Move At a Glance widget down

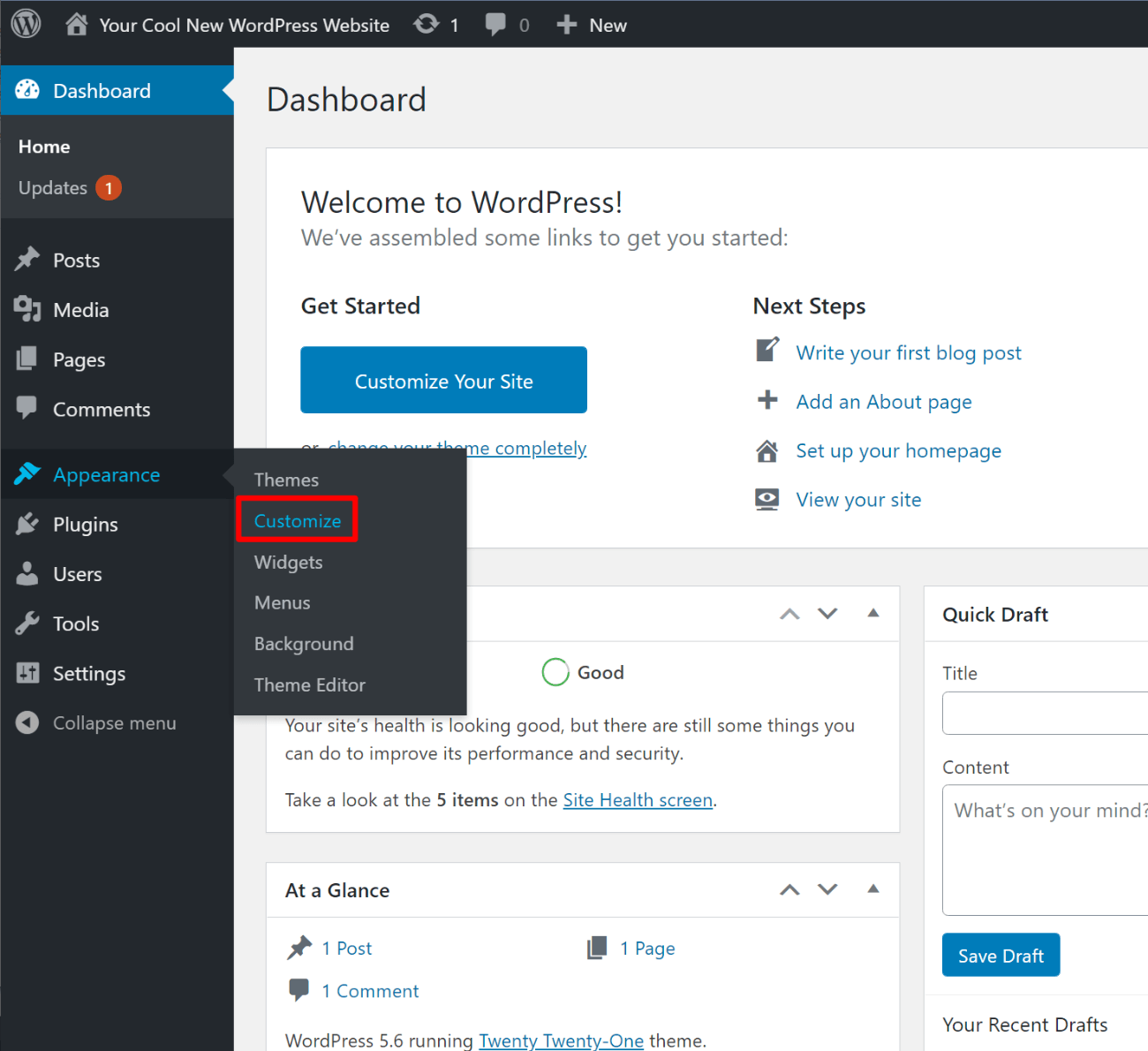point(827,889)
